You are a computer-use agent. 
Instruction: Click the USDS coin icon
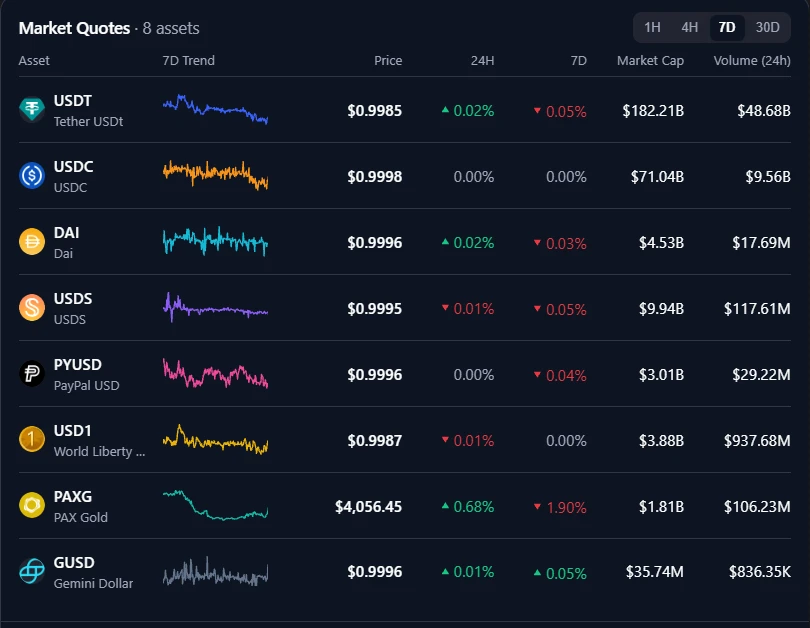32,308
